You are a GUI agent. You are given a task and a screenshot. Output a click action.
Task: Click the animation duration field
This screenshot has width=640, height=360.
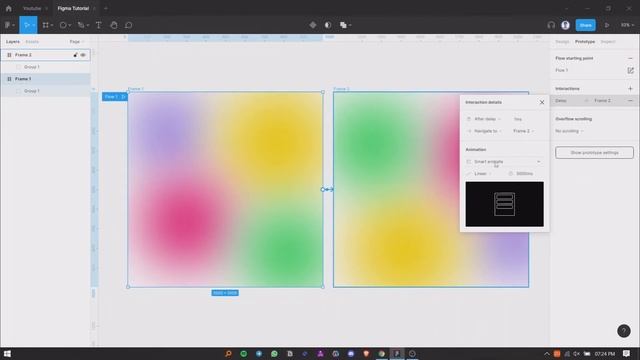point(525,174)
